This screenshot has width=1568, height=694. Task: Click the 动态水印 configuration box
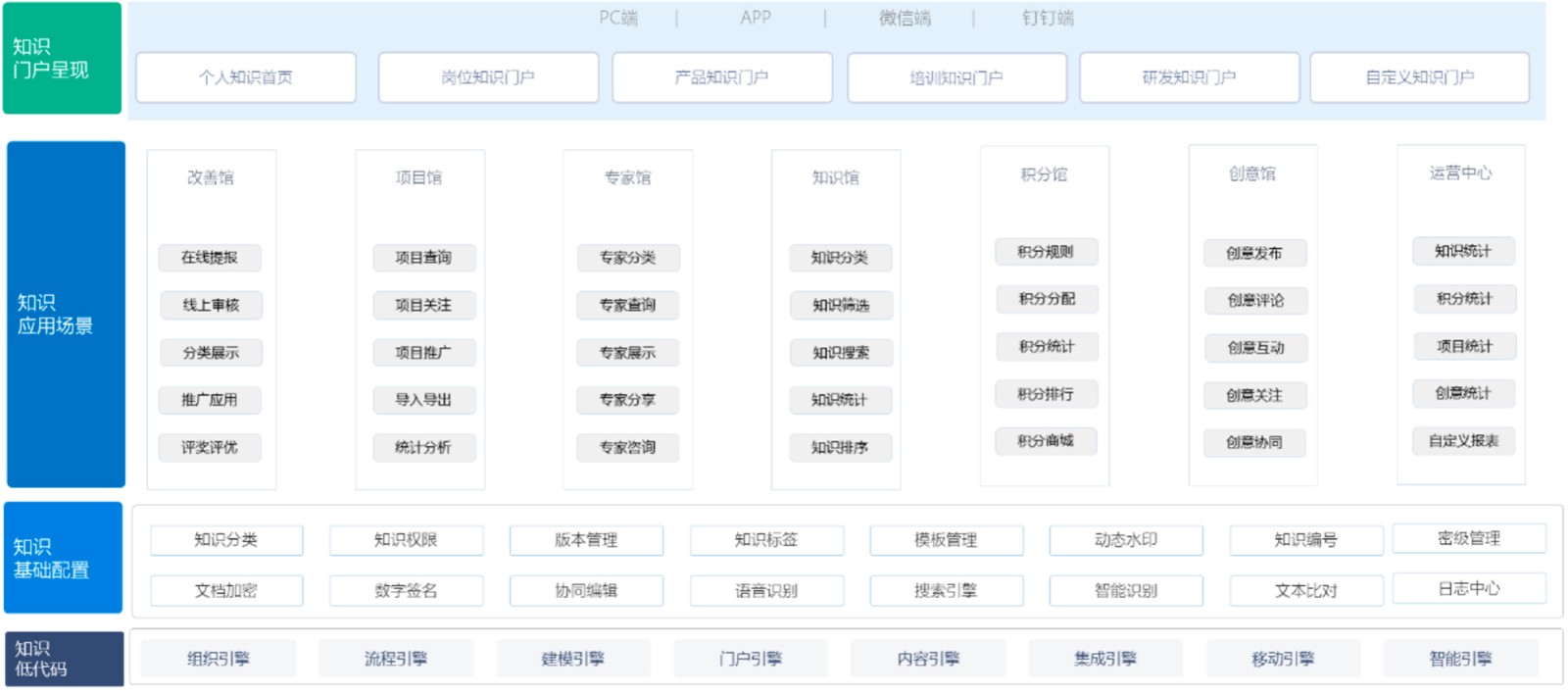[x=1126, y=540]
